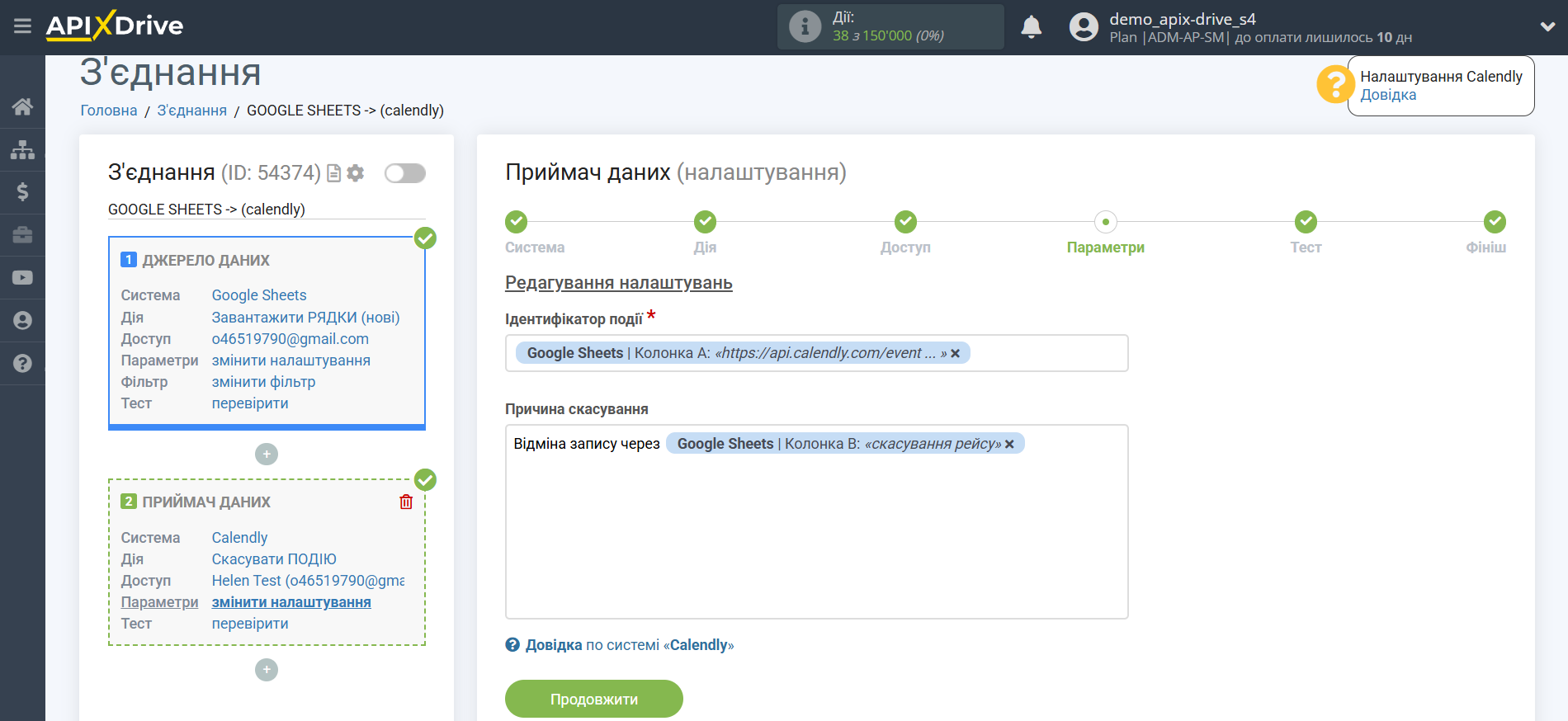Open briefcase icon in sidebar
1568x721 pixels.
click(22, 235)
